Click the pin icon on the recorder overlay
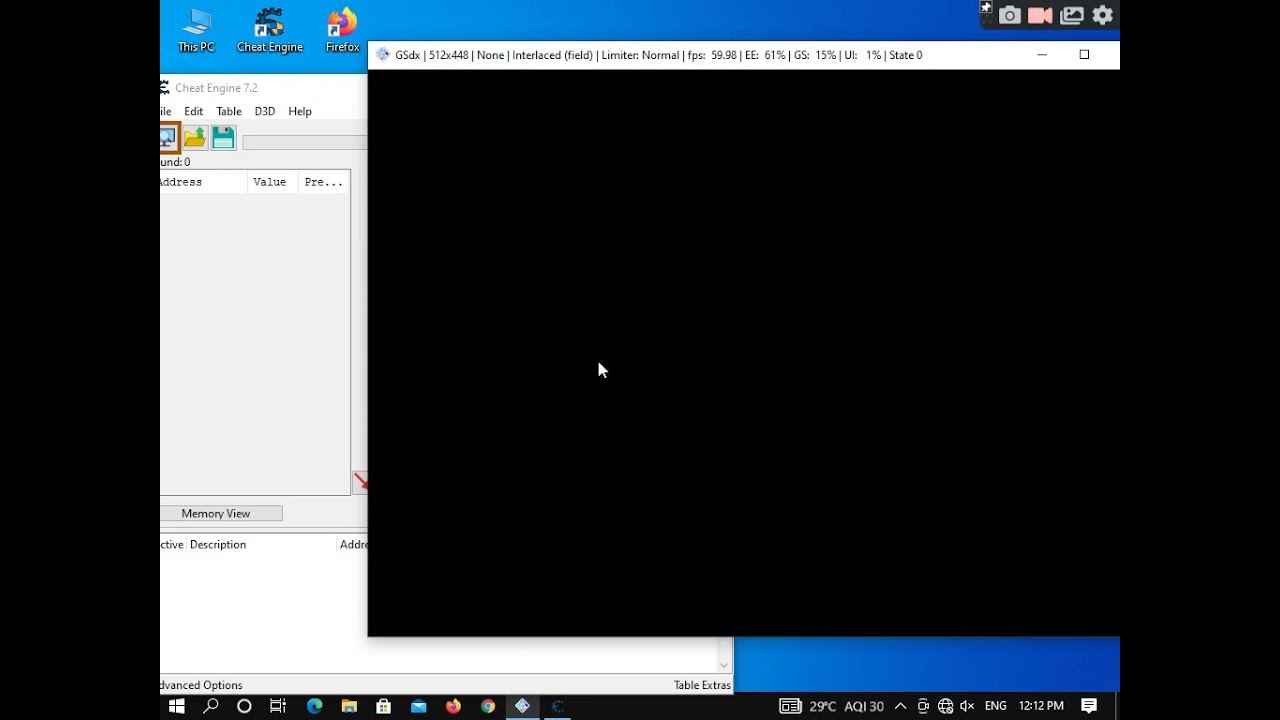 985,8
